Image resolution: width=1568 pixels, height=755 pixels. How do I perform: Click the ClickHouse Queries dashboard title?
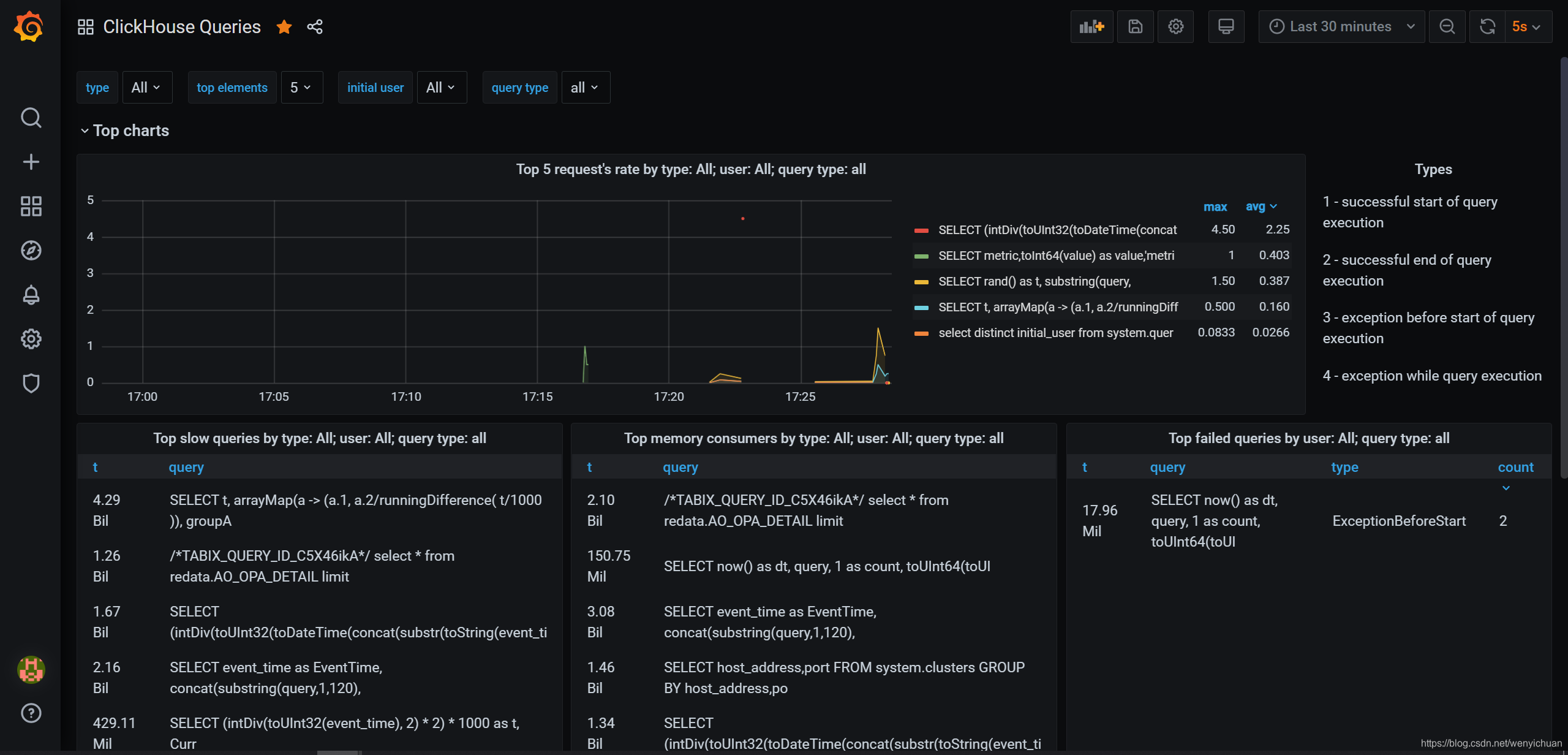(182, 27)
